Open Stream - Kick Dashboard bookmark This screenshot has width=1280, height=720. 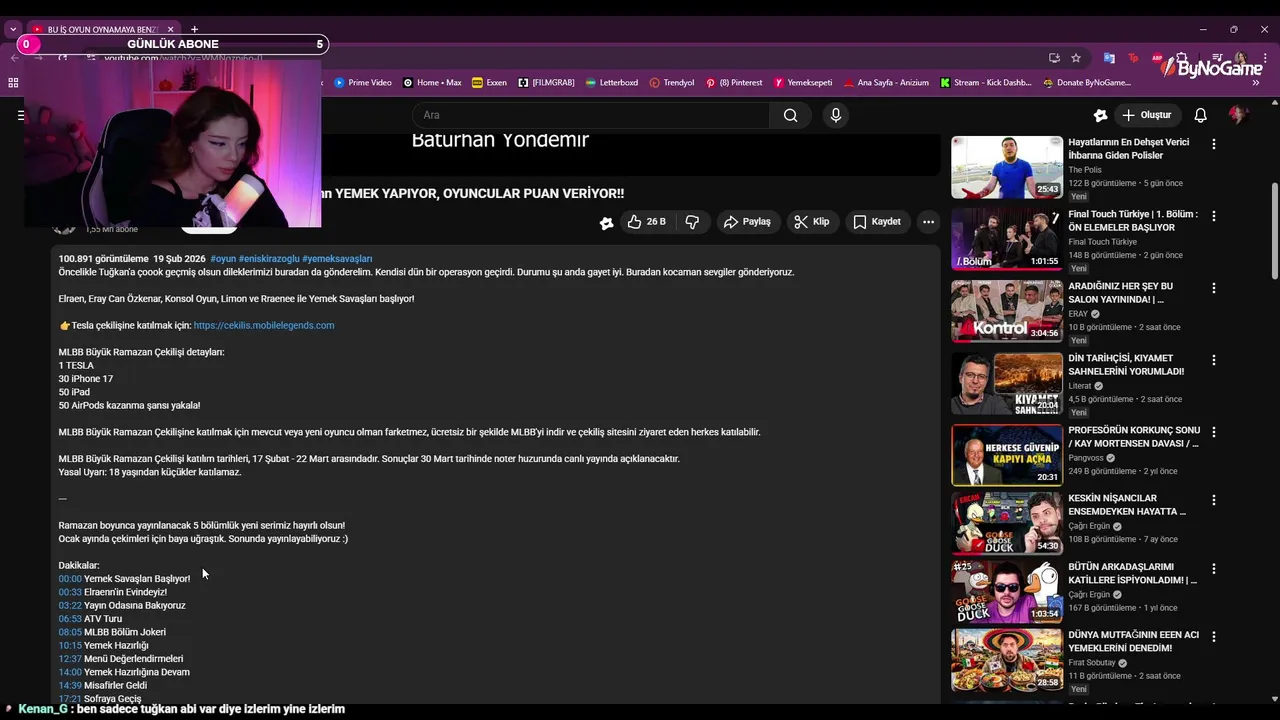pyautogui.click(x=985, y=83)
